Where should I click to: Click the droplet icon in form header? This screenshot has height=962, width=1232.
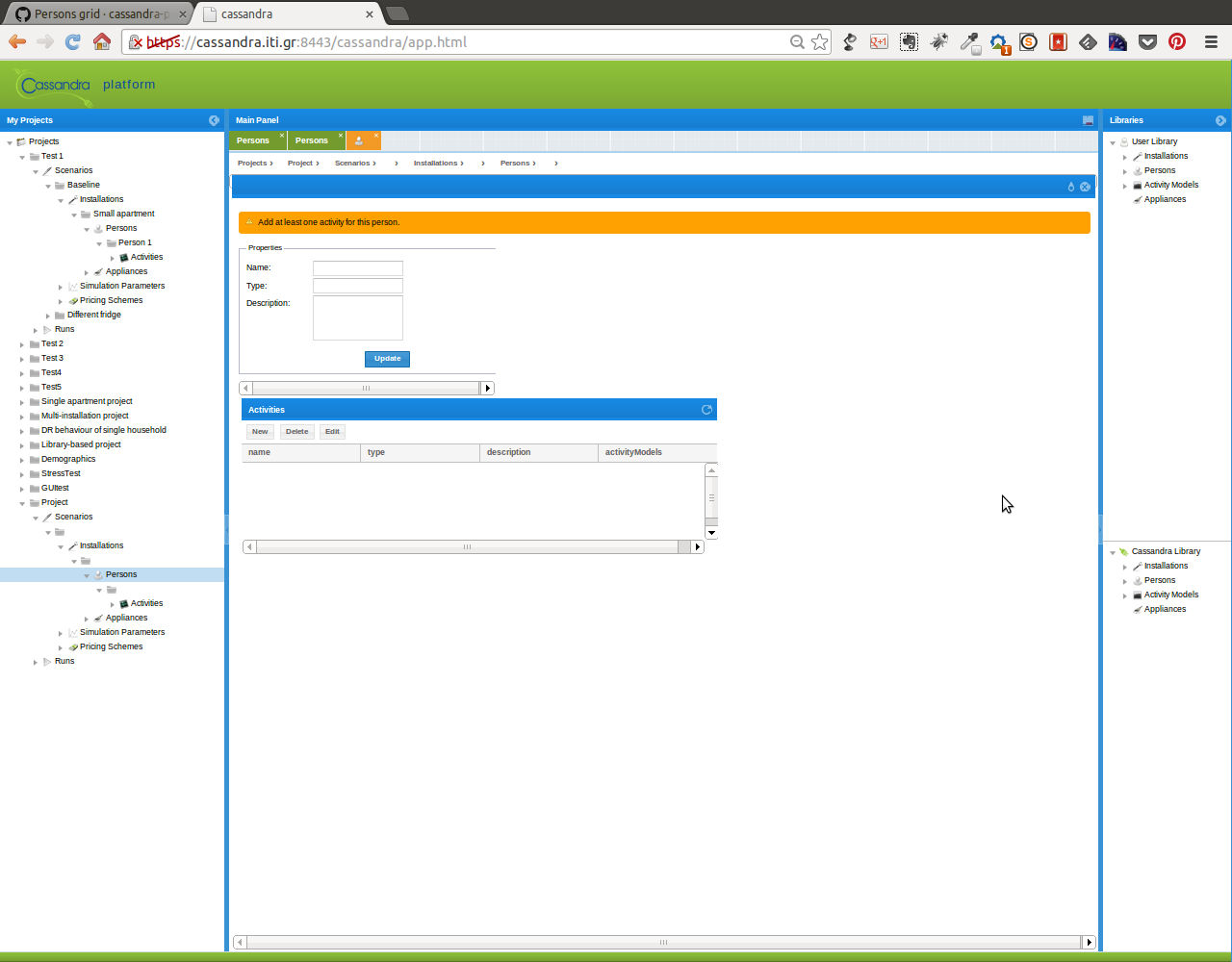1071,187
